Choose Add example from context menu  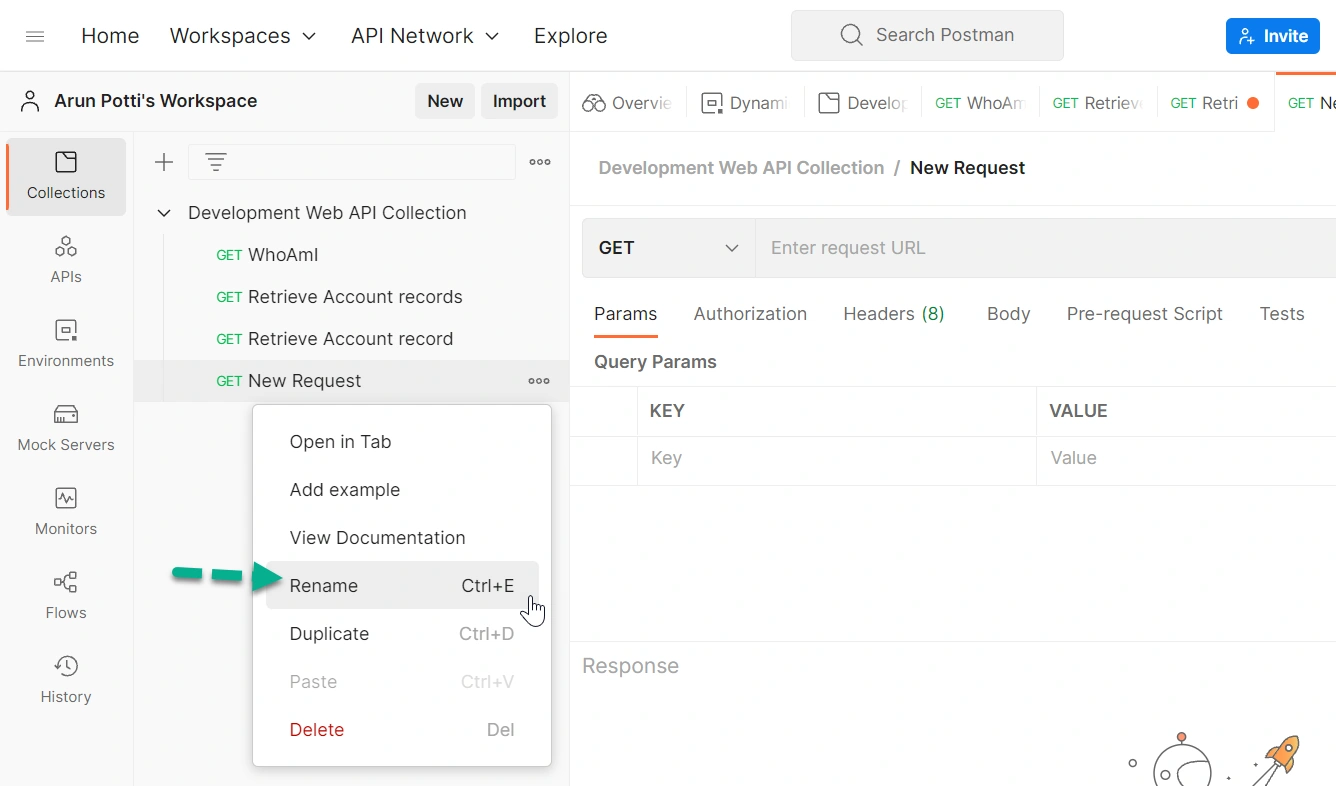coord(402,490)
